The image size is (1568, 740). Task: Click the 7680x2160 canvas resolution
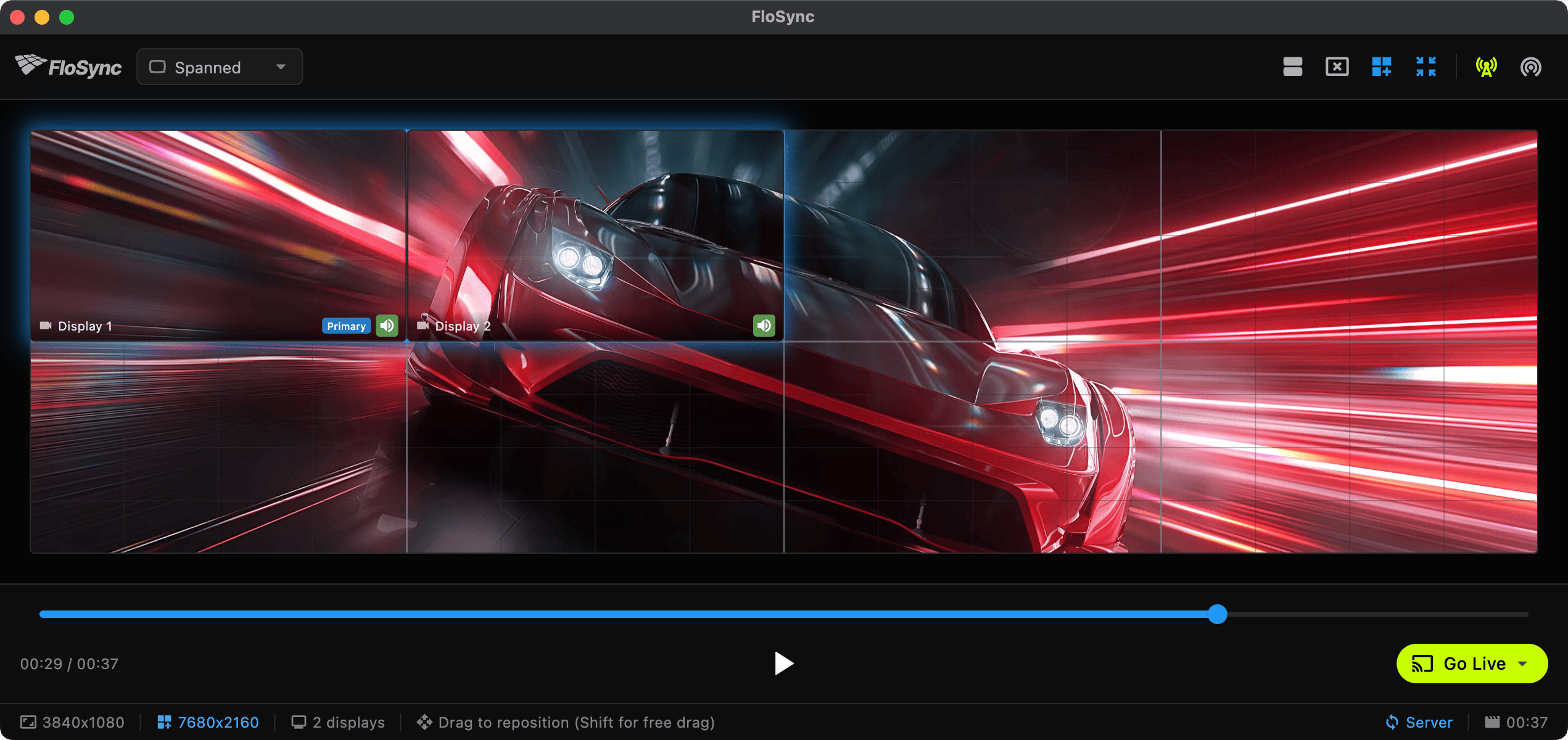pos(208,722)
